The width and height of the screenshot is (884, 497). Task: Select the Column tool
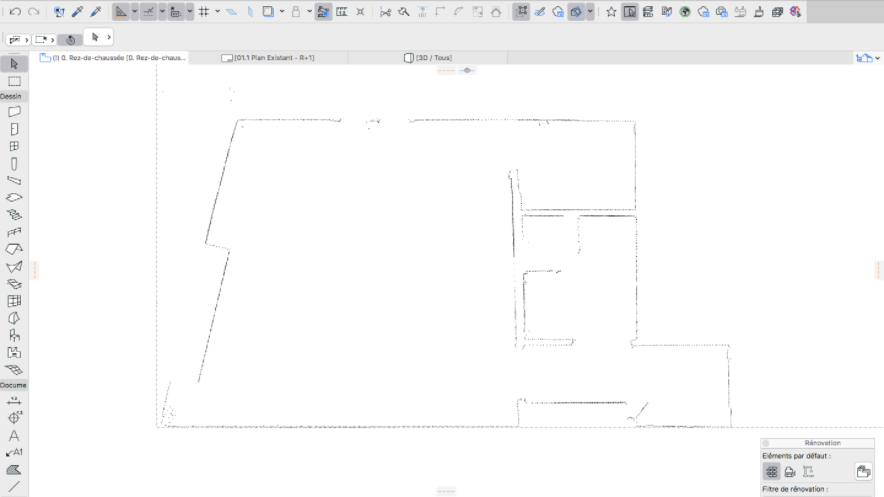coord(14,164)
